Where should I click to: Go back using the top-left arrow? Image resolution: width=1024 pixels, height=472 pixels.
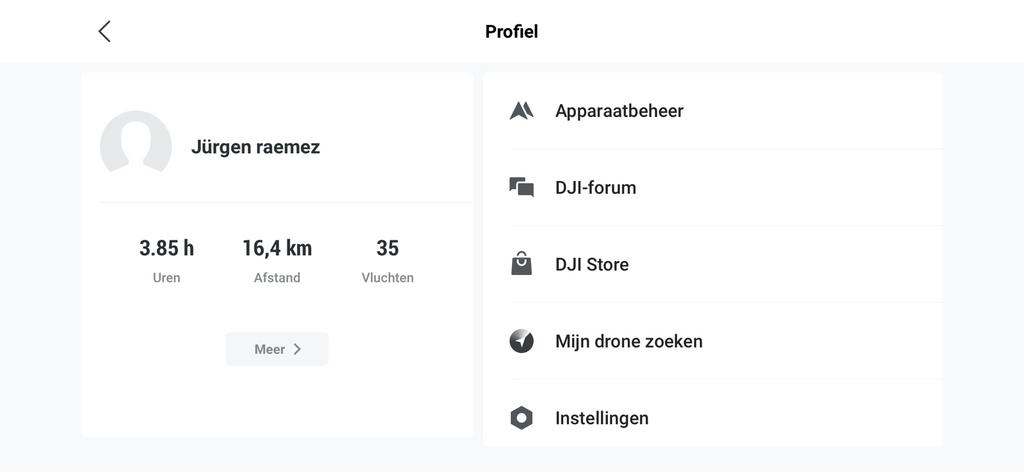point(104,31)
